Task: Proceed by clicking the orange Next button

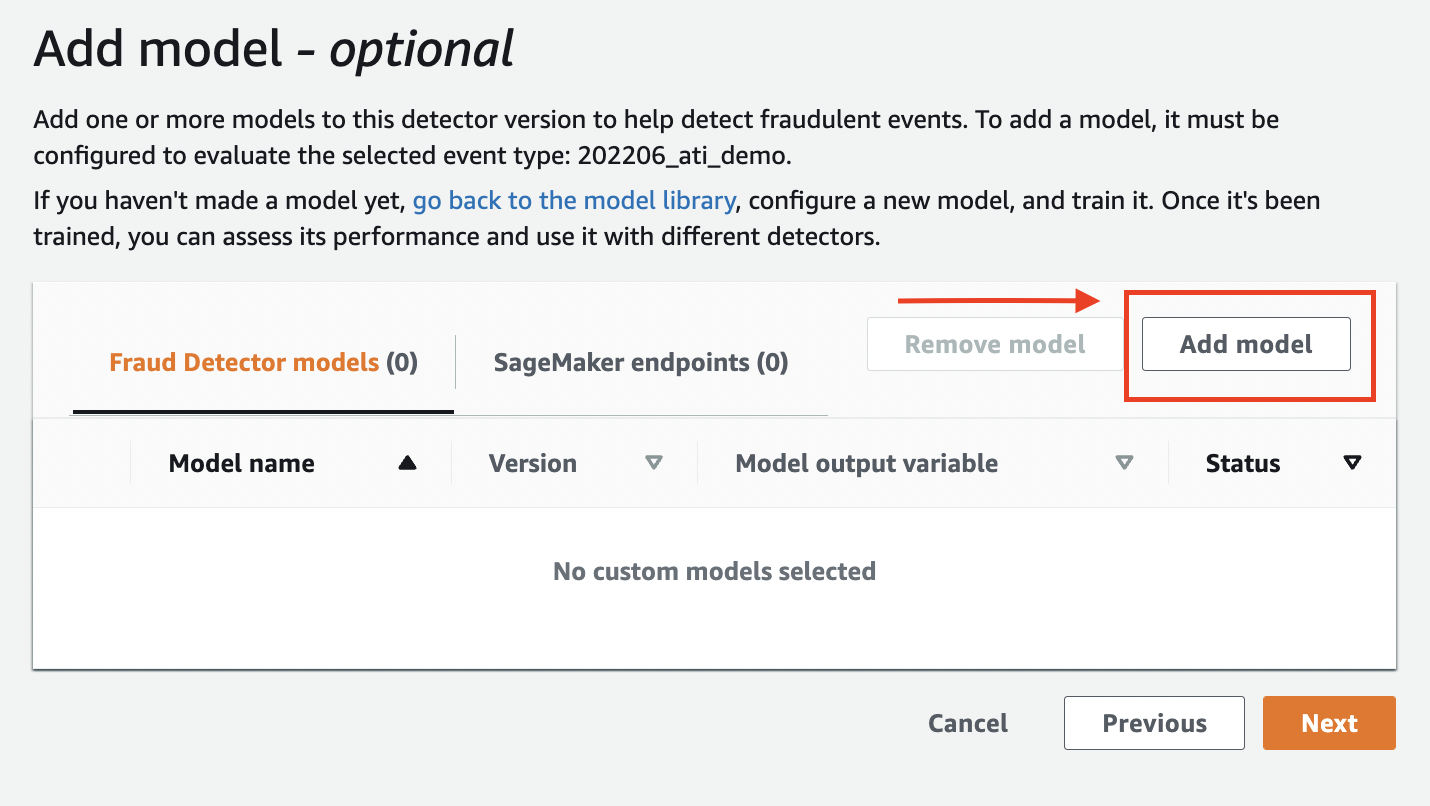Action: [x=1329, y=723]
